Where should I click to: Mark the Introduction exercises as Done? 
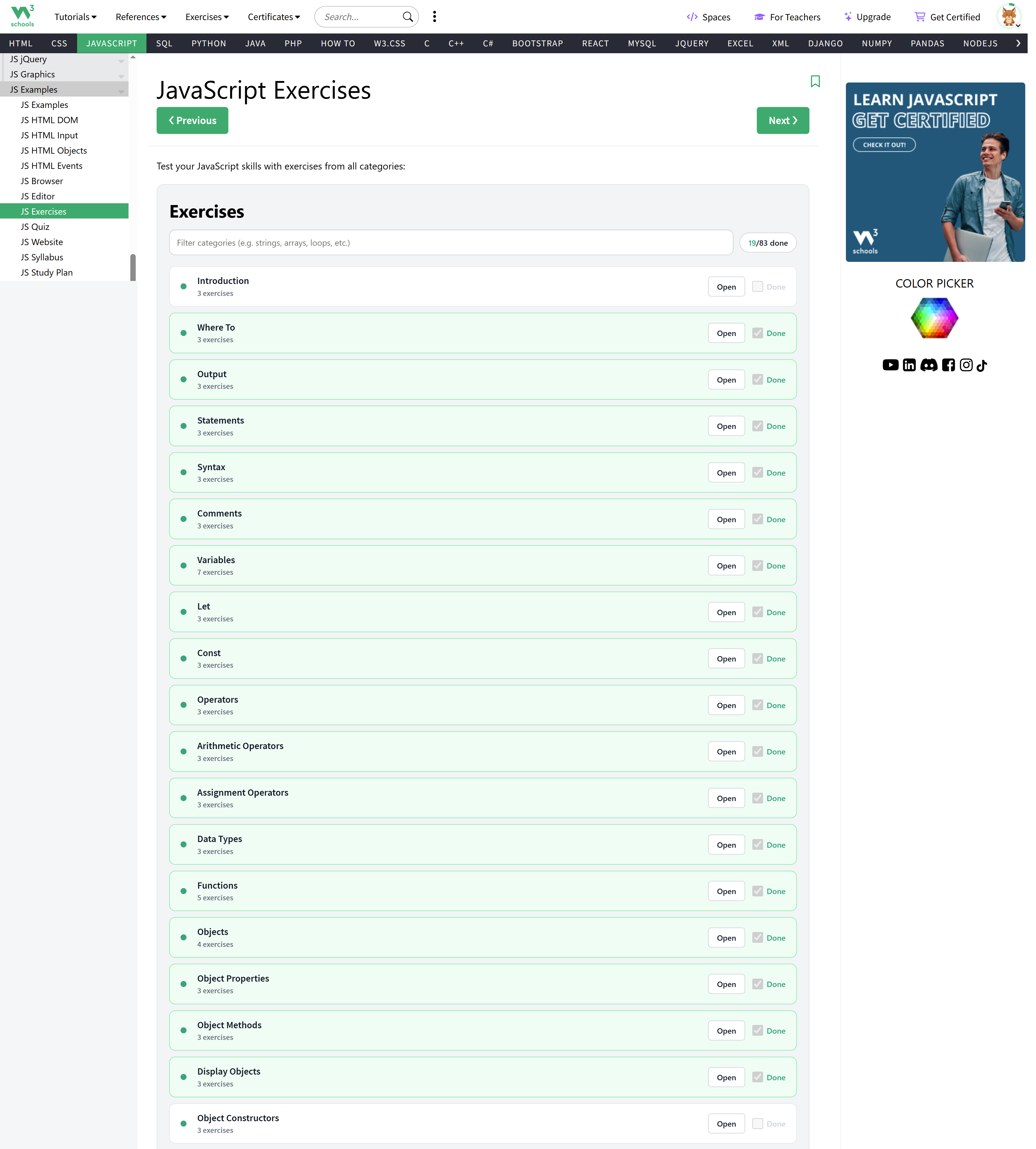point(758,286)
